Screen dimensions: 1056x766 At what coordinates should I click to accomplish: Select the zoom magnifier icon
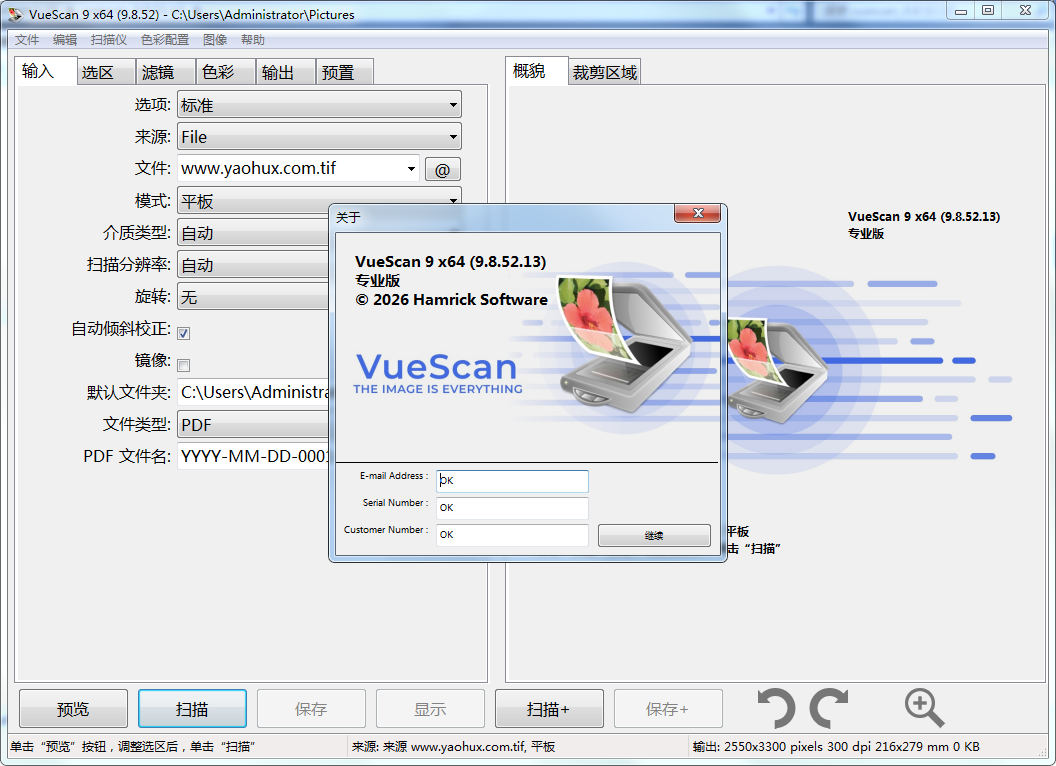[x=923, y=708]
